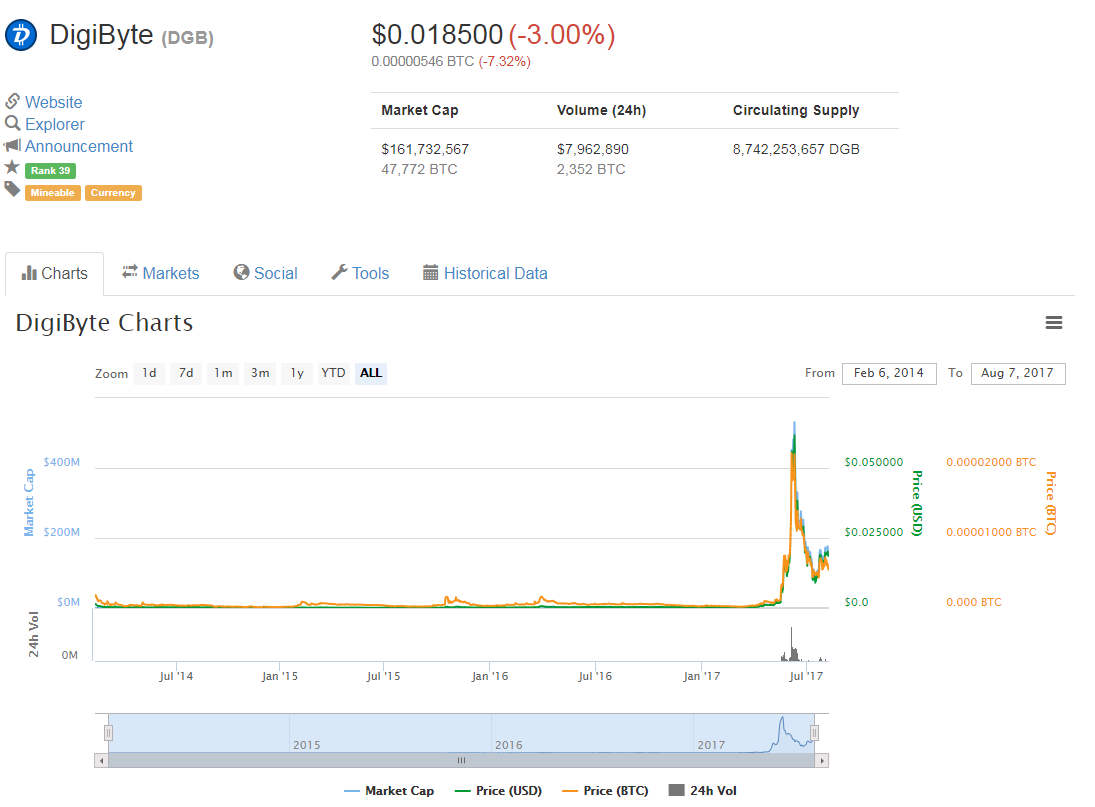Click the 47,772 BTC market cap text
Image resolution: width=1095 pixels, height=807 pixels.
click(419, 170)
